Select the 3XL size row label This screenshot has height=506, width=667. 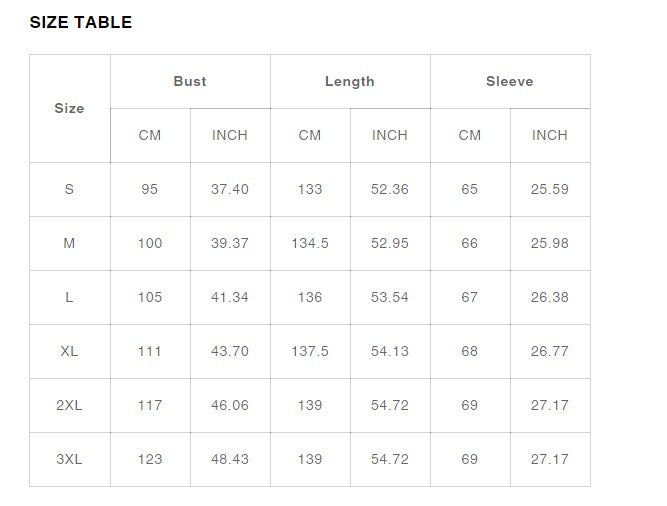(x=69, y=459)
